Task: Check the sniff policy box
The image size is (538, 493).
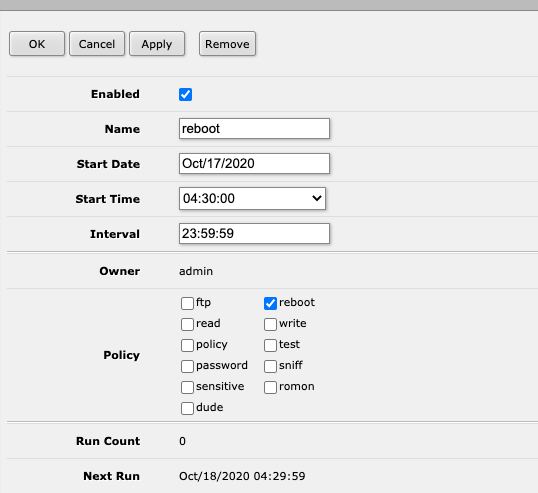Action: pyautogui.click(x=270, y=366)
